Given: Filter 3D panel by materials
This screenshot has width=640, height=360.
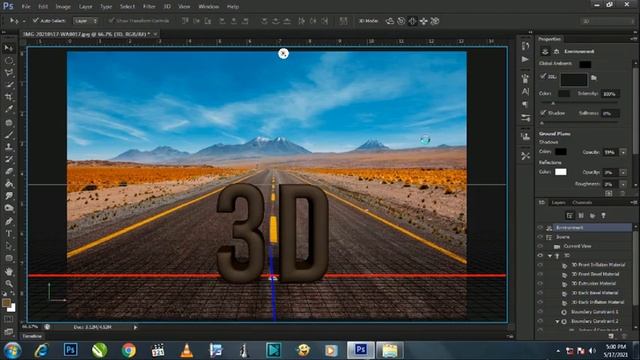Looking at the screenshot, I should 592,216.
